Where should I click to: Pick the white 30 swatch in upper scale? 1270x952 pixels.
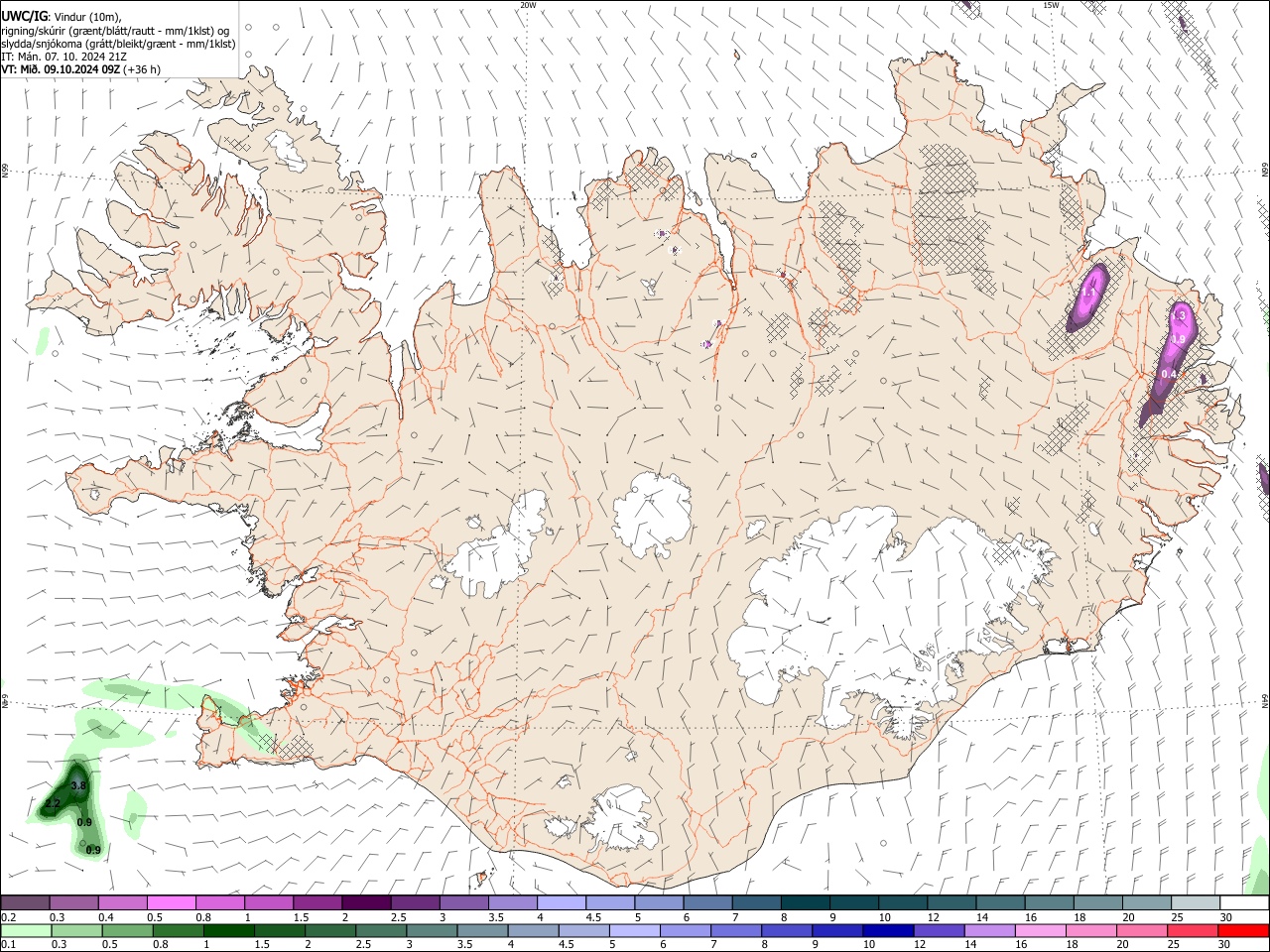pyautogui.click(x=1243, y=902)
